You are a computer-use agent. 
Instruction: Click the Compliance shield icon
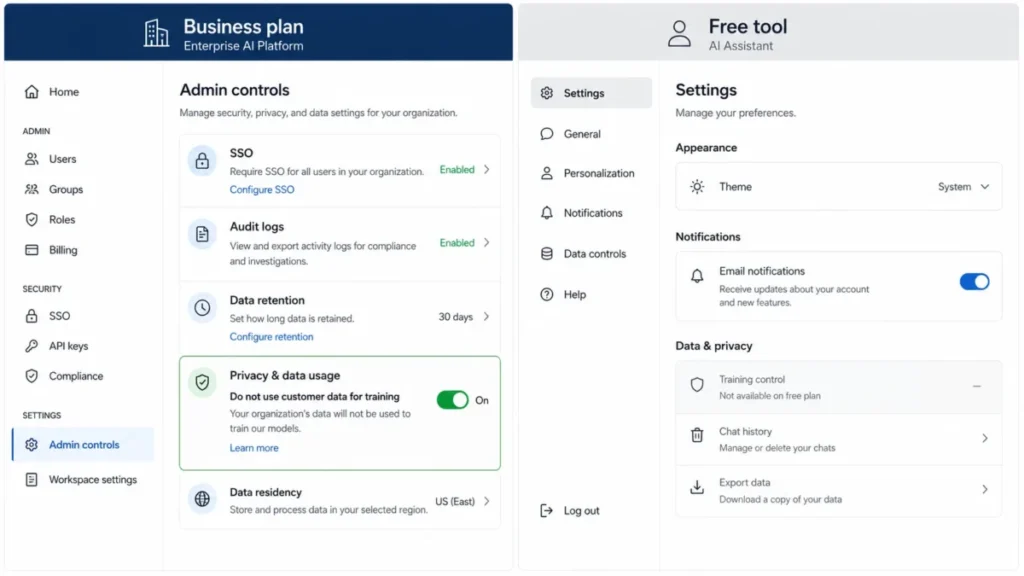point(31,376)
